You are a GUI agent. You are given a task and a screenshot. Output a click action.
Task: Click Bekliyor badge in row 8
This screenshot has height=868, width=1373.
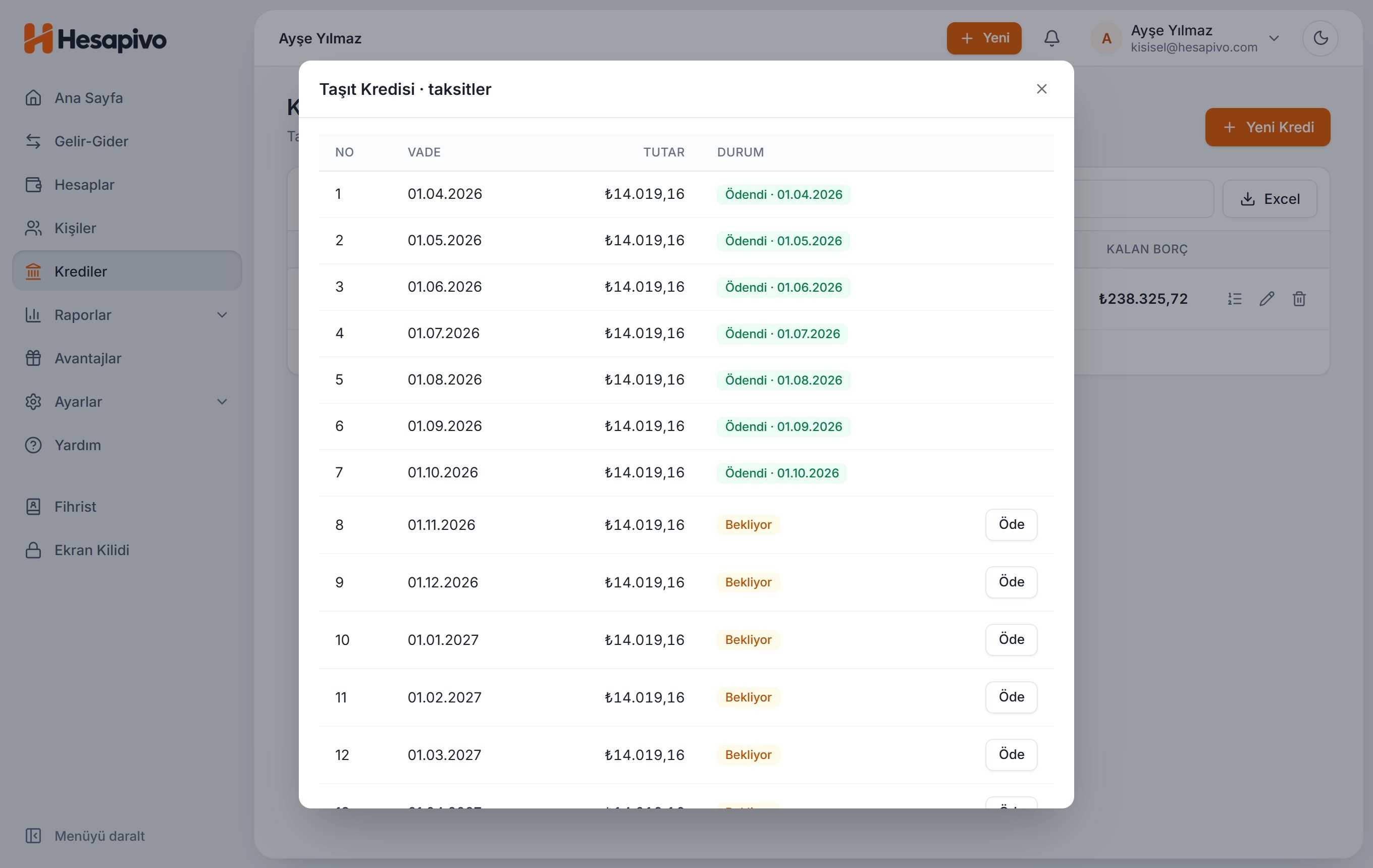[748, 524]
